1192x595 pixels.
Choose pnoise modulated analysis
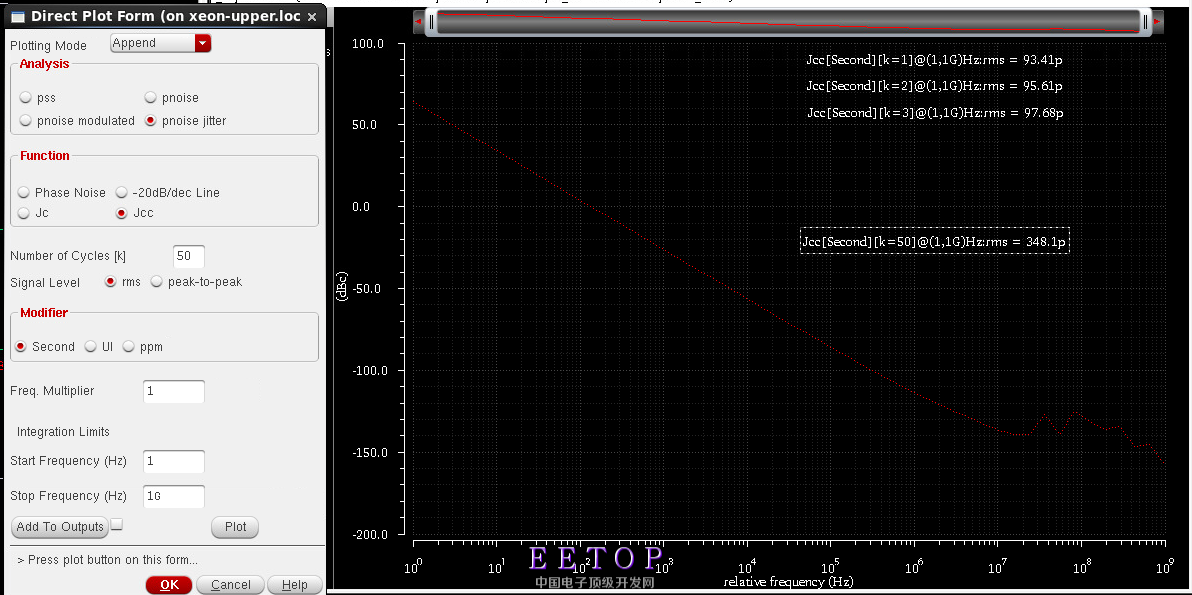point(26,121)
